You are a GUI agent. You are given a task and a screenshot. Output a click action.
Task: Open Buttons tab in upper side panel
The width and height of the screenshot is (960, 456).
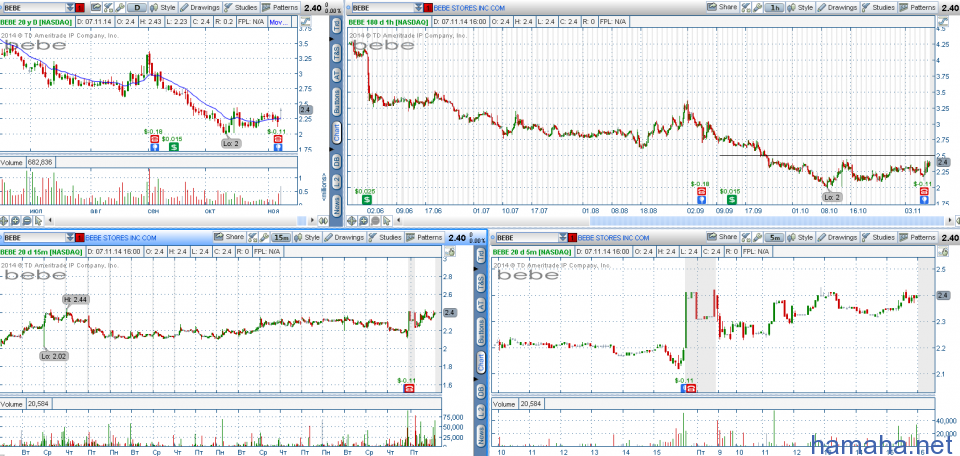pos(336,103)
